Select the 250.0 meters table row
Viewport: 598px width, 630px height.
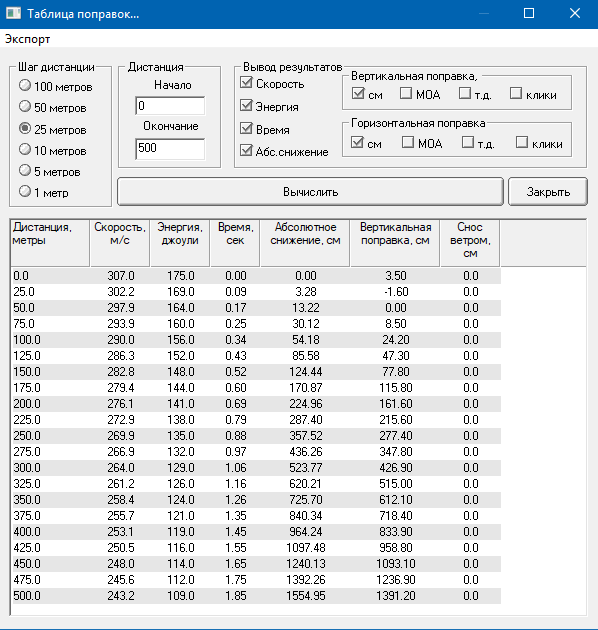coord(256,436)
